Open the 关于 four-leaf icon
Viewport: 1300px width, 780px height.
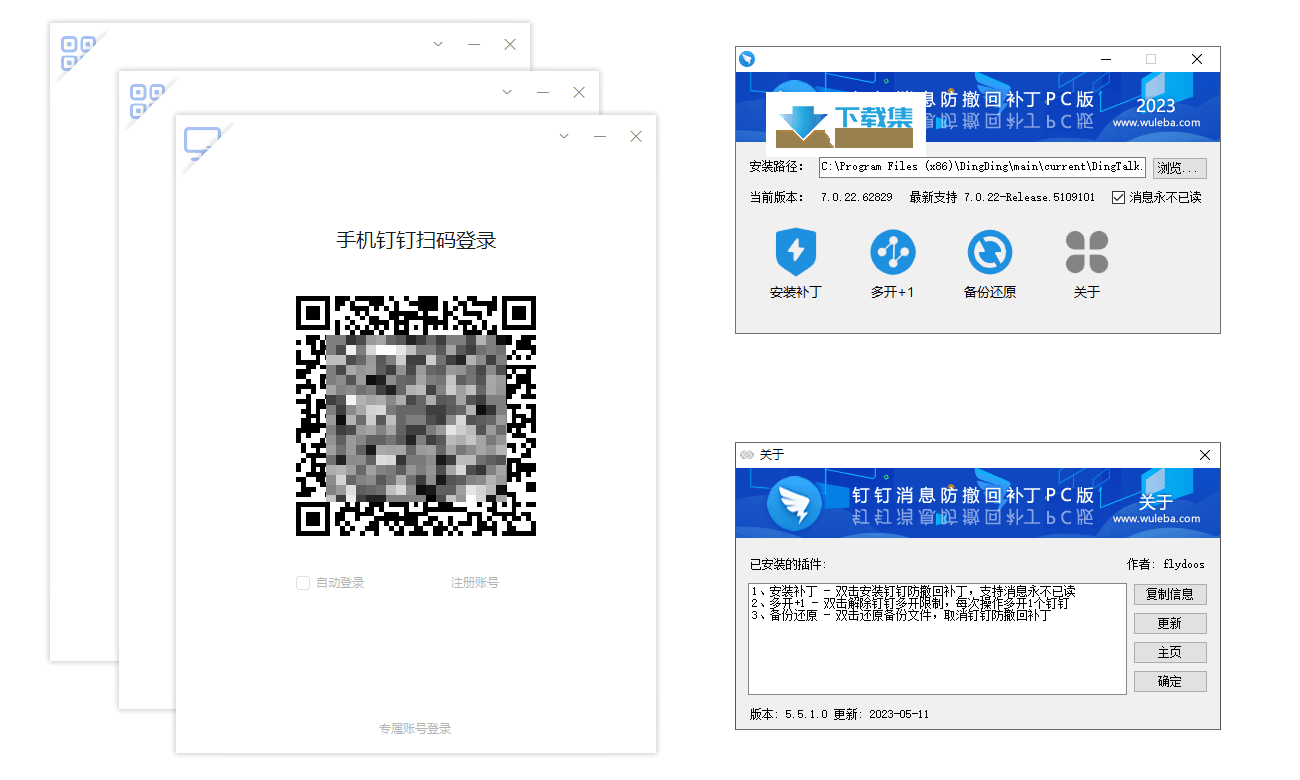pos(1087,252)
